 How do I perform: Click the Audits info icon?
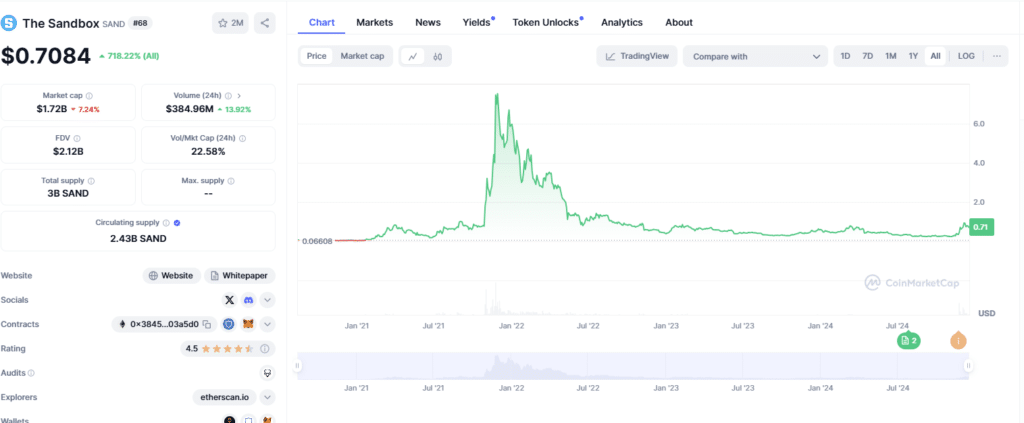pos(31,373)
